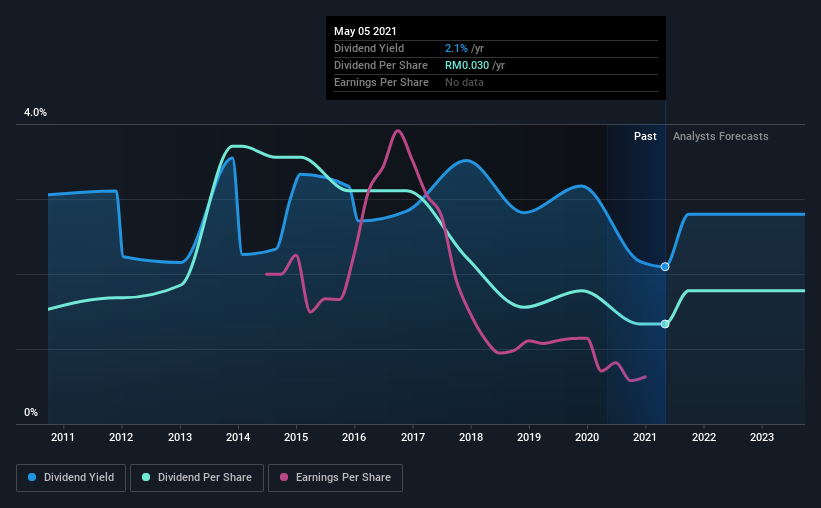The width and height of the screenshot is (821, 508).
Task: Click the 2015 x-axis label
Action: (x=296, y=437)
